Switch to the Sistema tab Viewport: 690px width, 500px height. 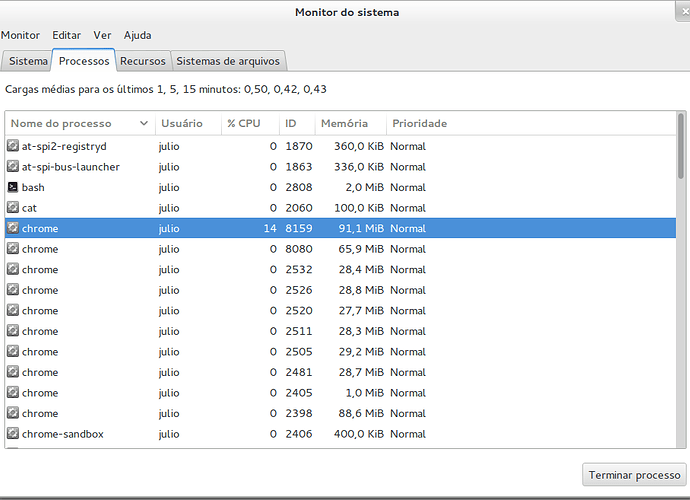pyautogui.click(x=28, y=61)
